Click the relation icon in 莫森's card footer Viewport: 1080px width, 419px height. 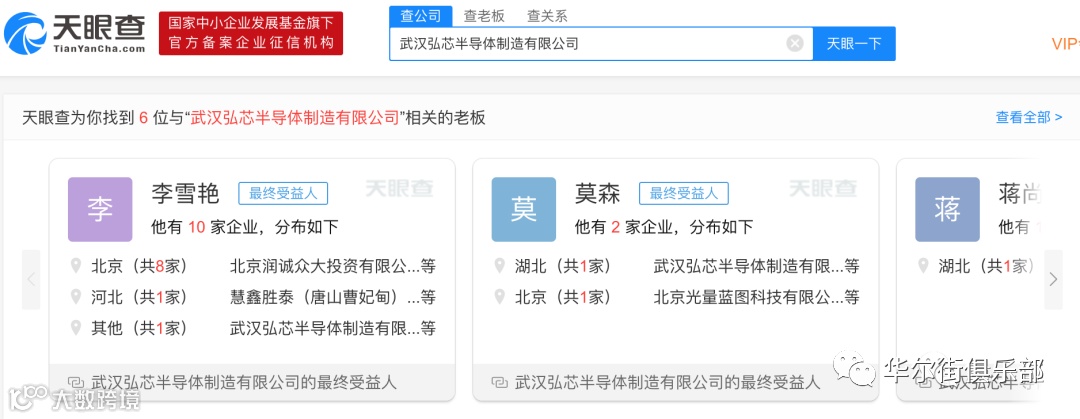[x=499, y=382]
